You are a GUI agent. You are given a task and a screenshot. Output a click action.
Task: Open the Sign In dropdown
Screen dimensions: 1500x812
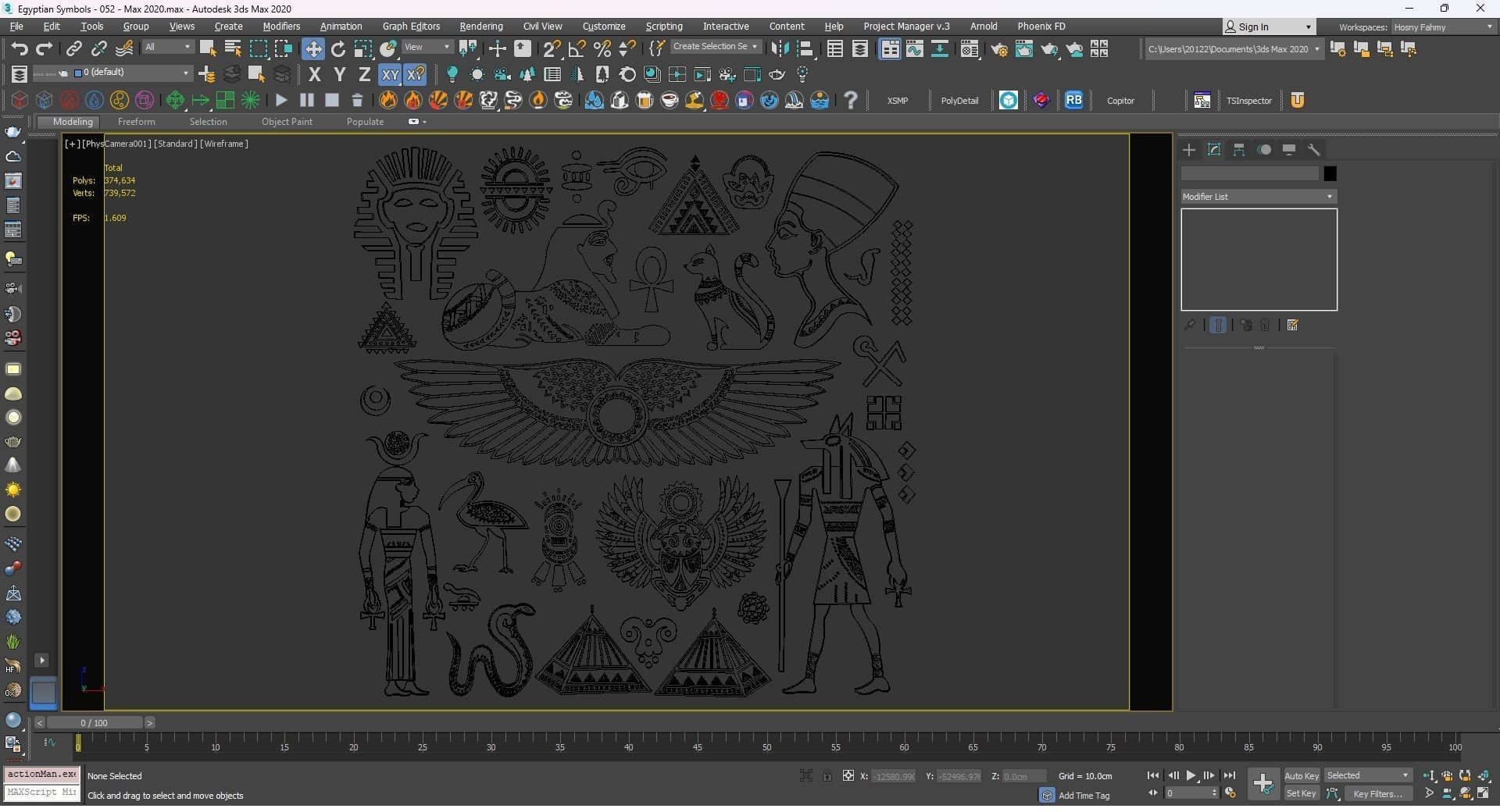(1269, 27)
